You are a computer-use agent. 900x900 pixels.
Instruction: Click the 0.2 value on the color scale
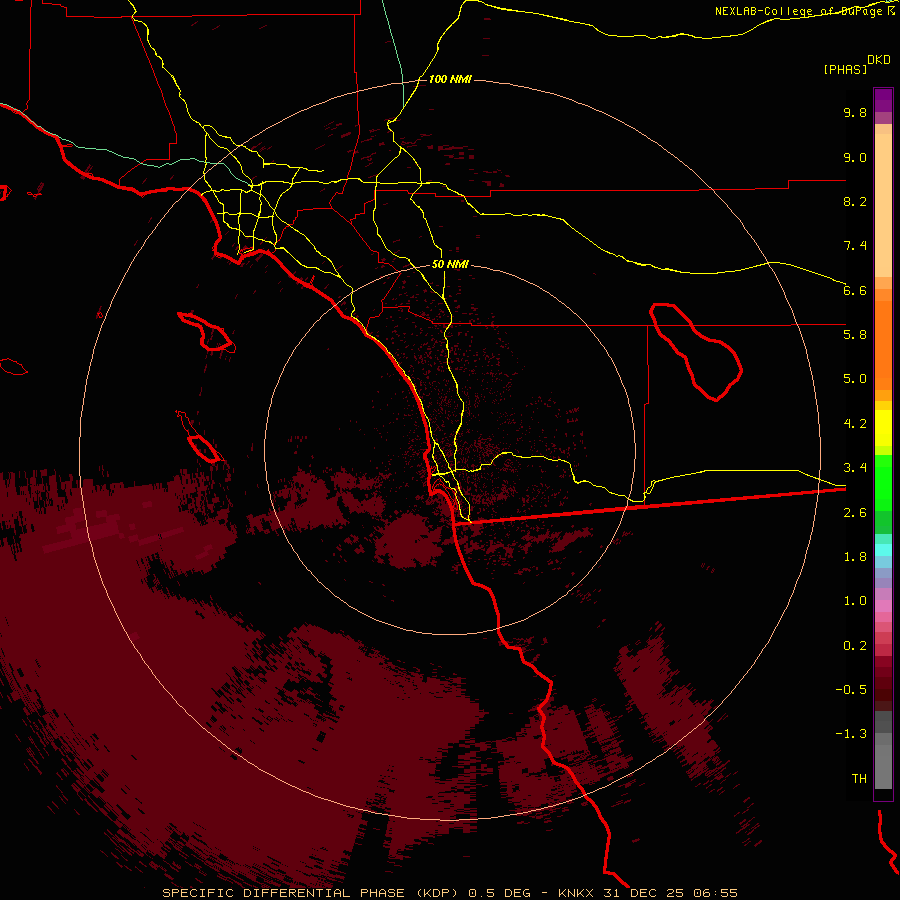pyautogui.click(x=855, y=646)
